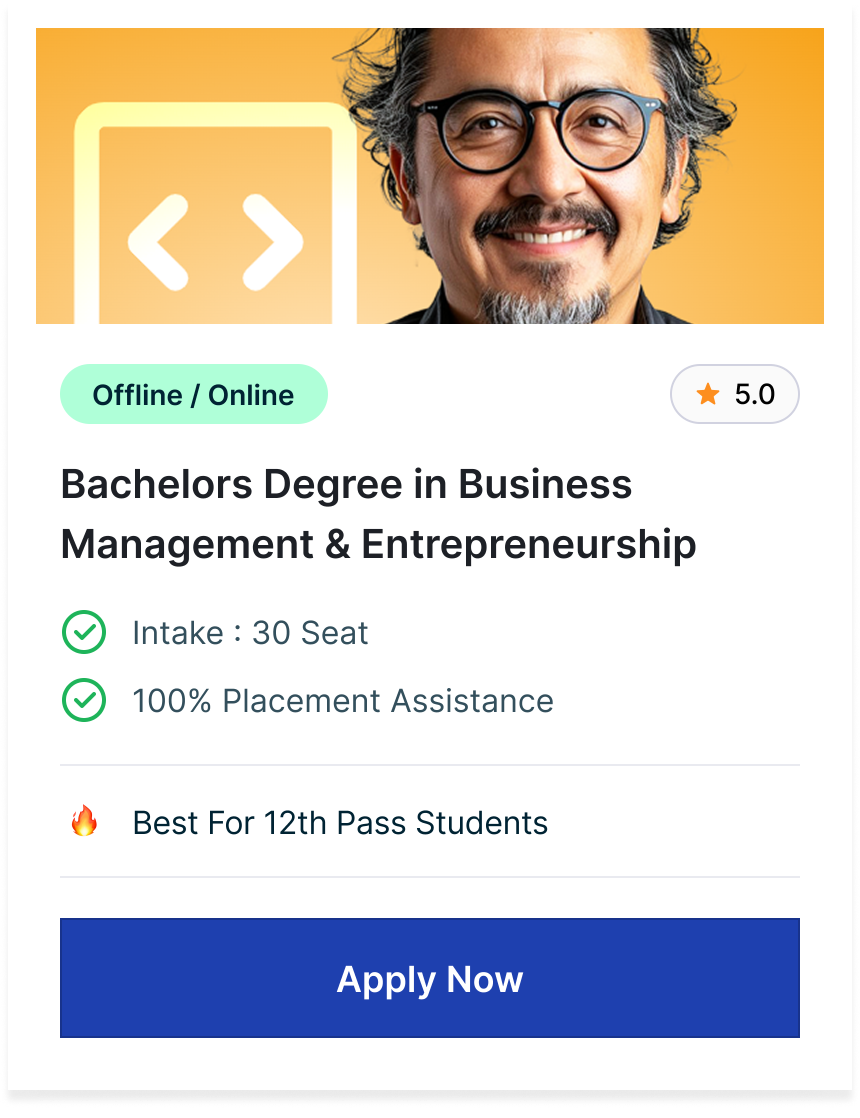
Task: Click the green check beside Placement Assistance
Action: (x=84, y=701)
